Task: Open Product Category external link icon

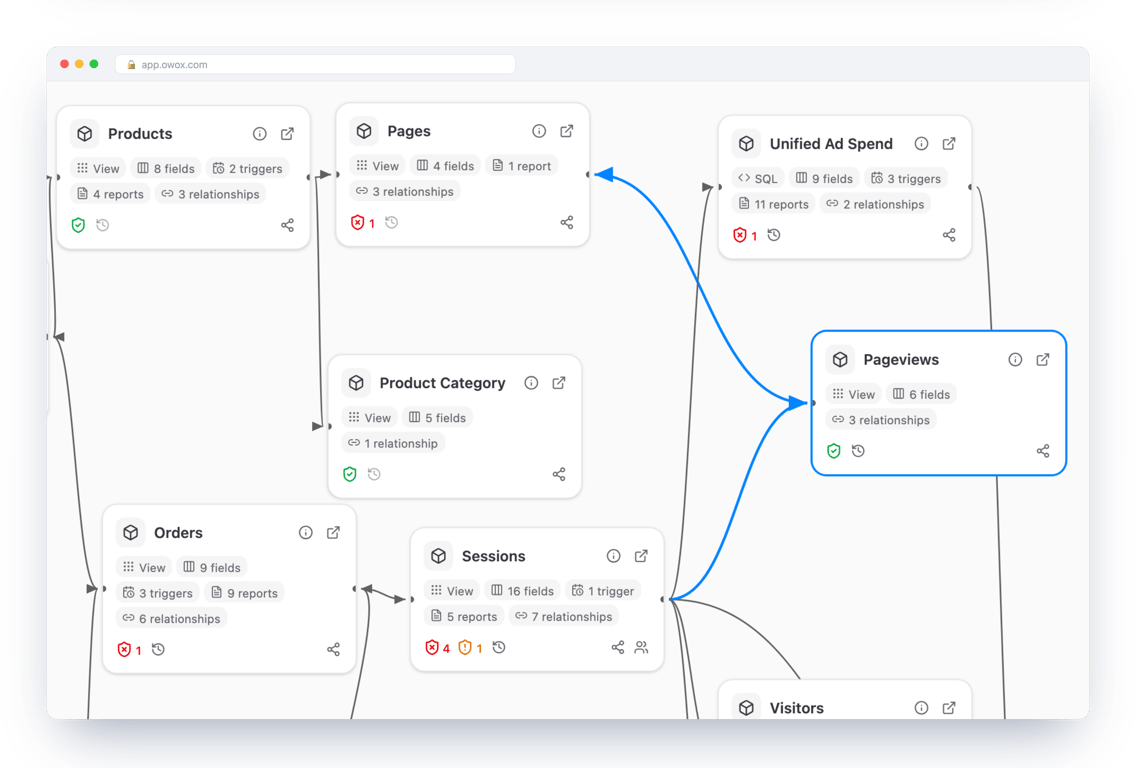Action: coord(559,383)
